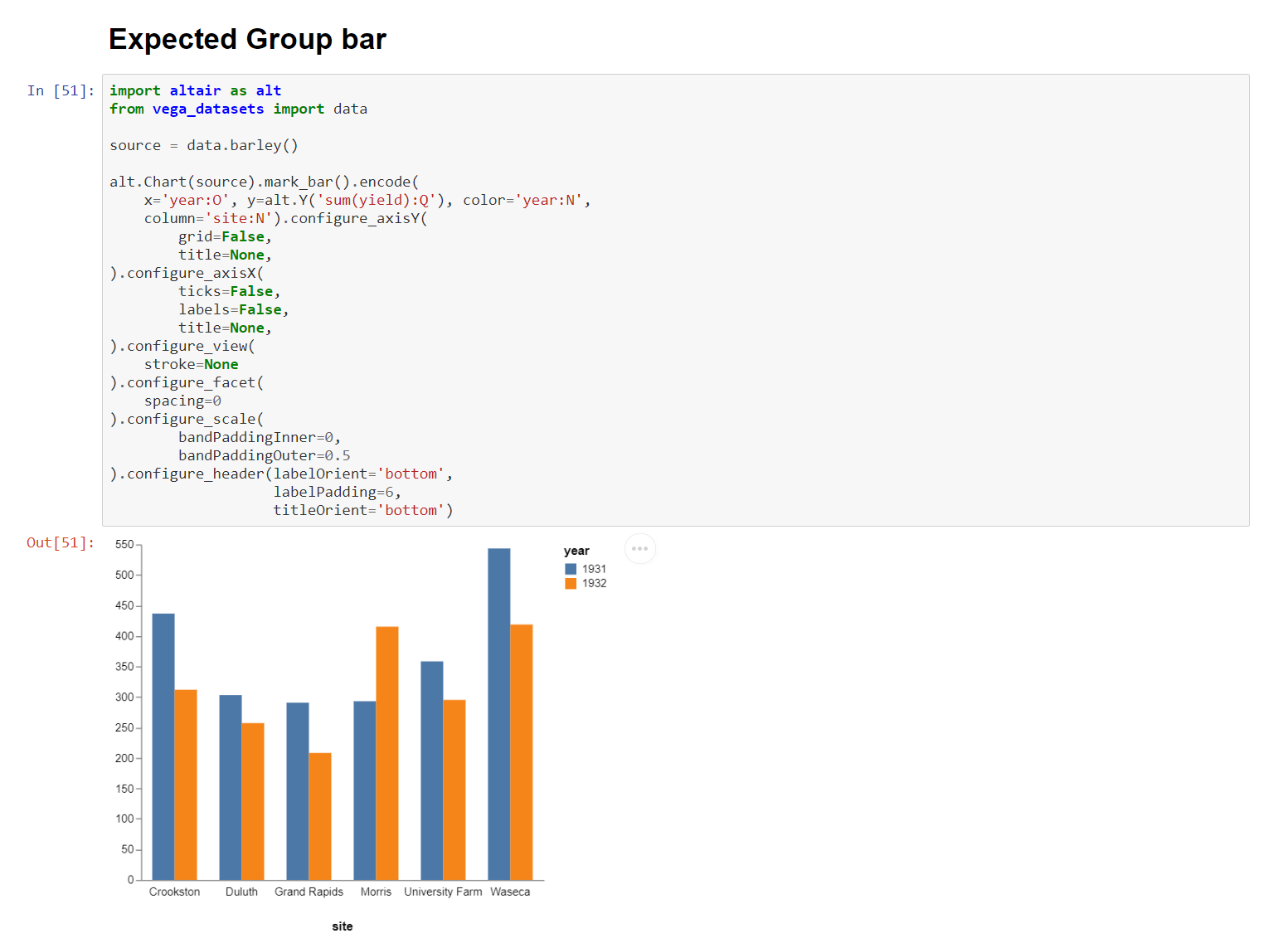Open the Vega chart actions menu (three dots)
This screenshot has width=1288, height=938.
(639, 548)
